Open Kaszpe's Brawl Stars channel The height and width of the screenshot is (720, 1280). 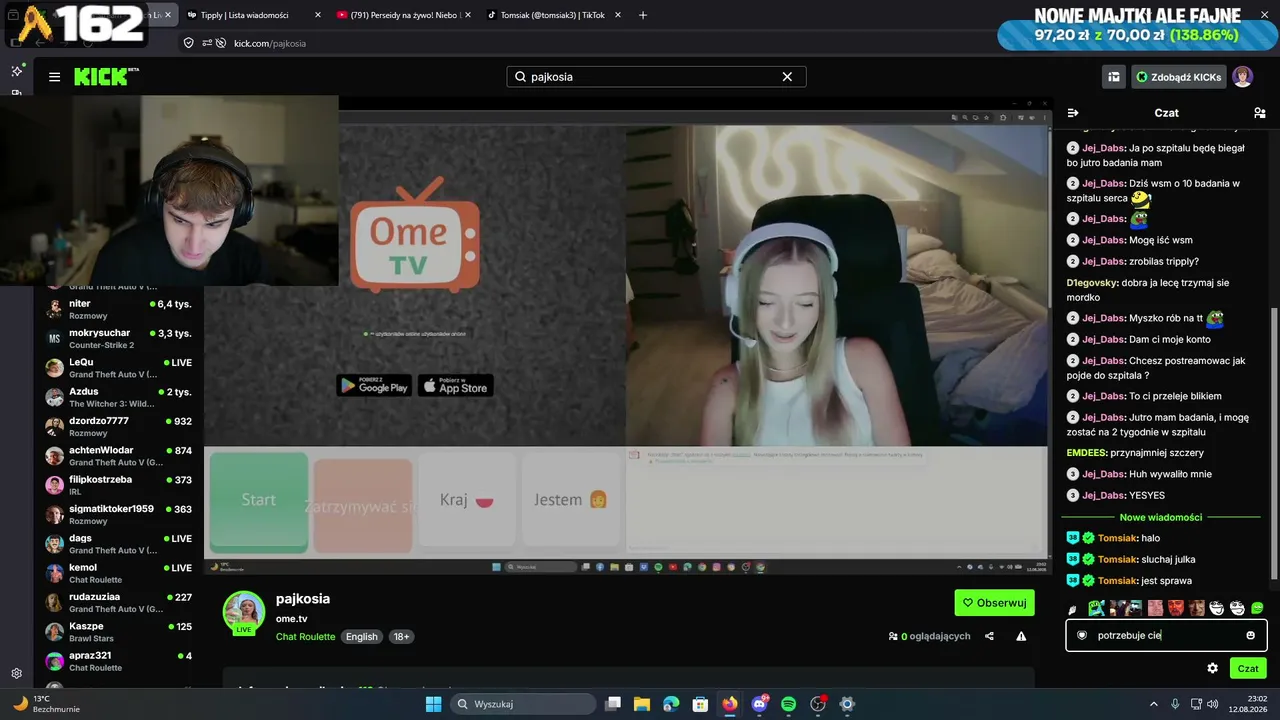[x=120, y=632]
